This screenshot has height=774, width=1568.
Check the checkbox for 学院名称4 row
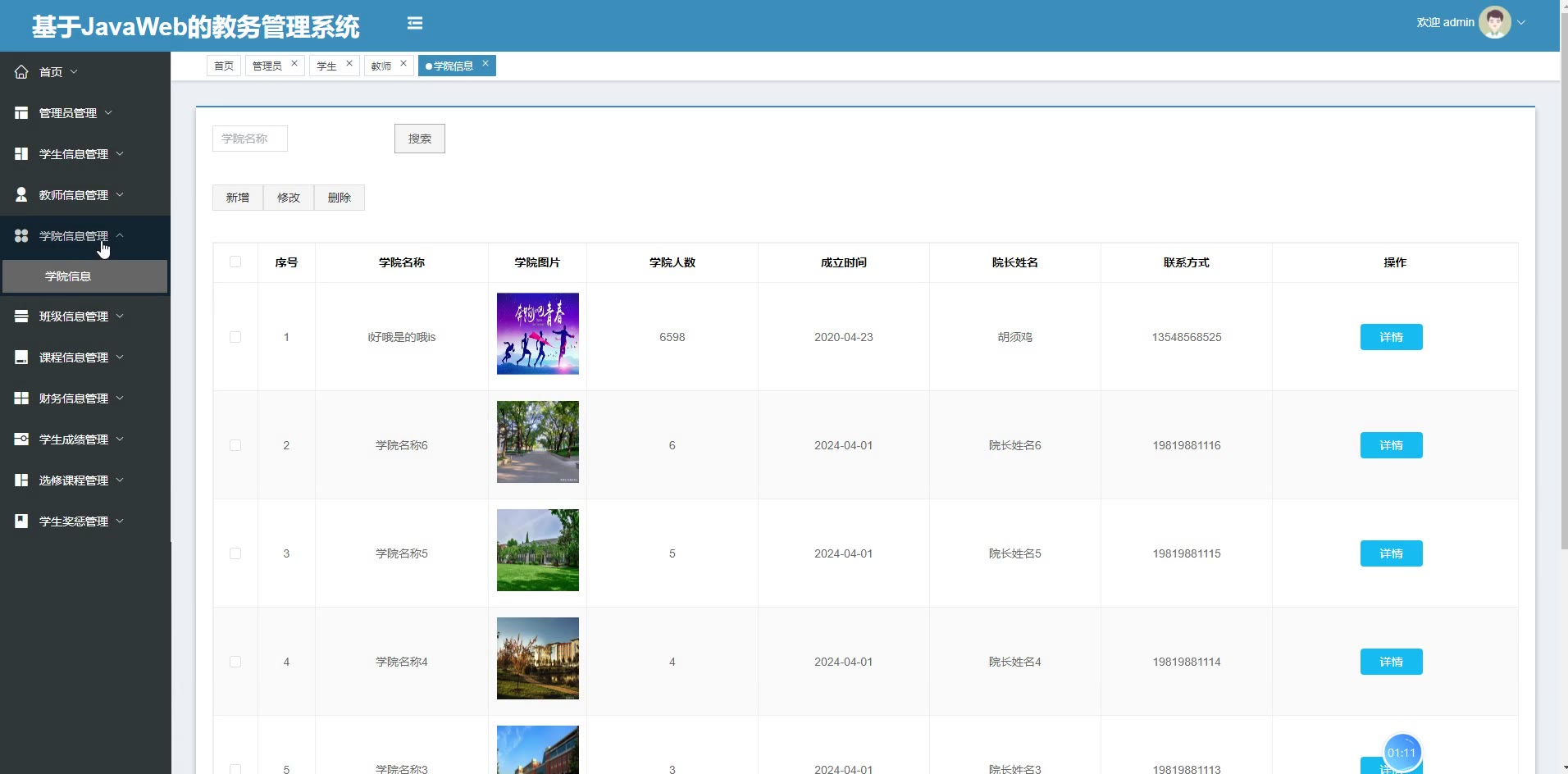pos(235,662)
